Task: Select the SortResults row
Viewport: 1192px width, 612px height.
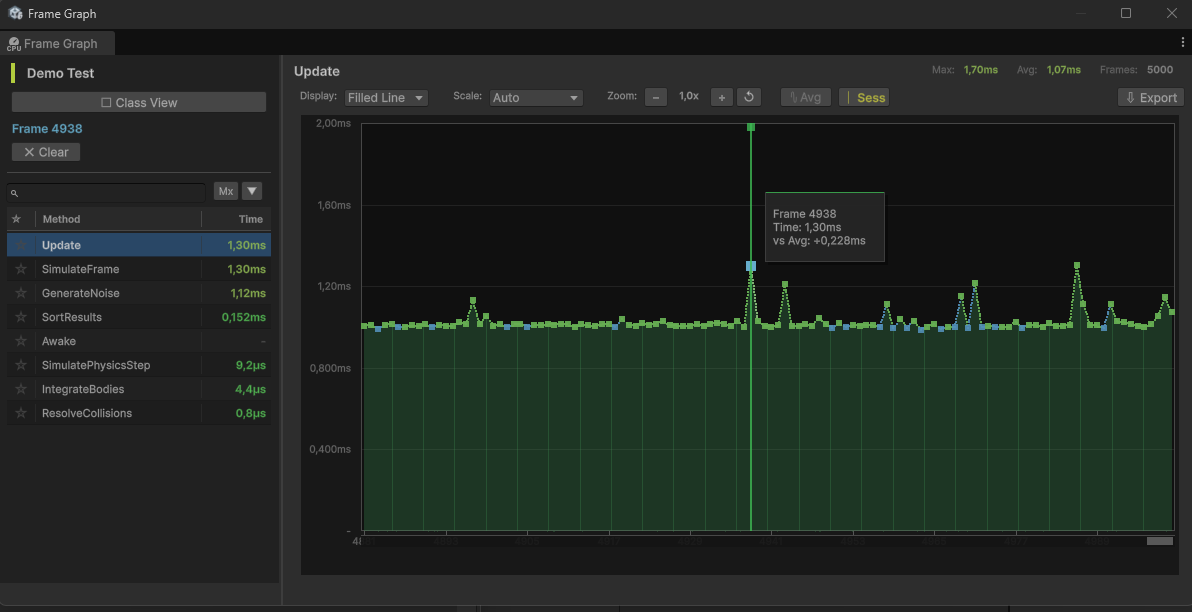Action: tap(139, 317)
